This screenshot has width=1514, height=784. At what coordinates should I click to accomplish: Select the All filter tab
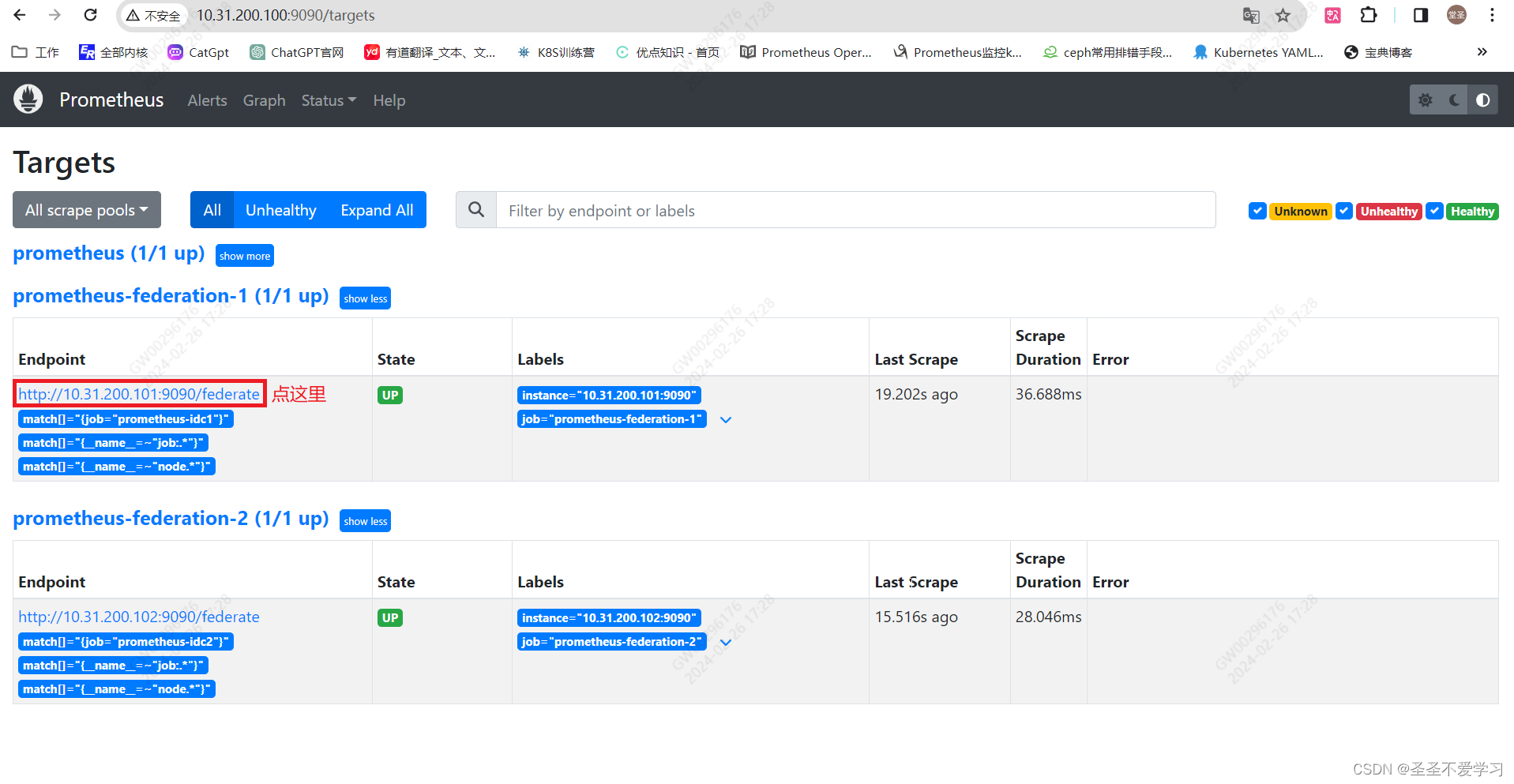coord(212,210)
